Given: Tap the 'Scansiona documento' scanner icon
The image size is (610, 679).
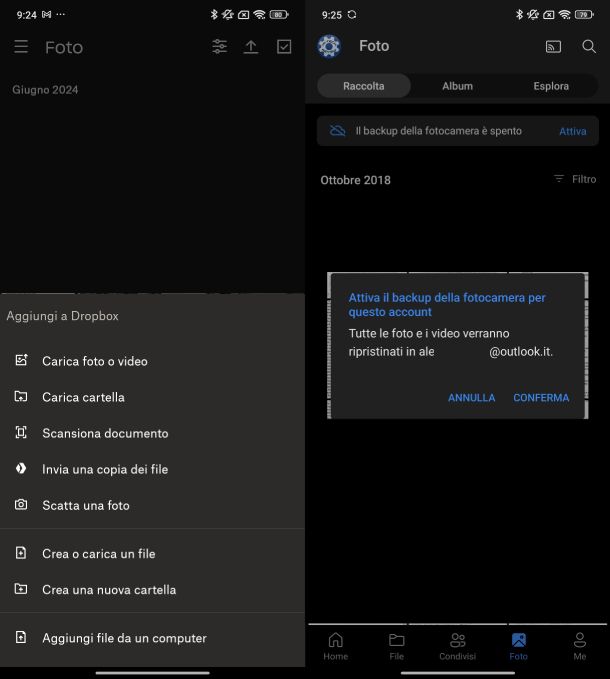Looking at the screenshot, I should [21, 432].
